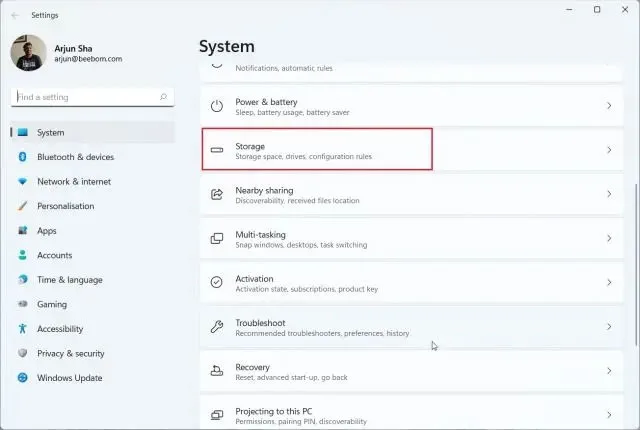Click the Troubleshoot row chevron
The image size is (640, 430).
point(609,326)
